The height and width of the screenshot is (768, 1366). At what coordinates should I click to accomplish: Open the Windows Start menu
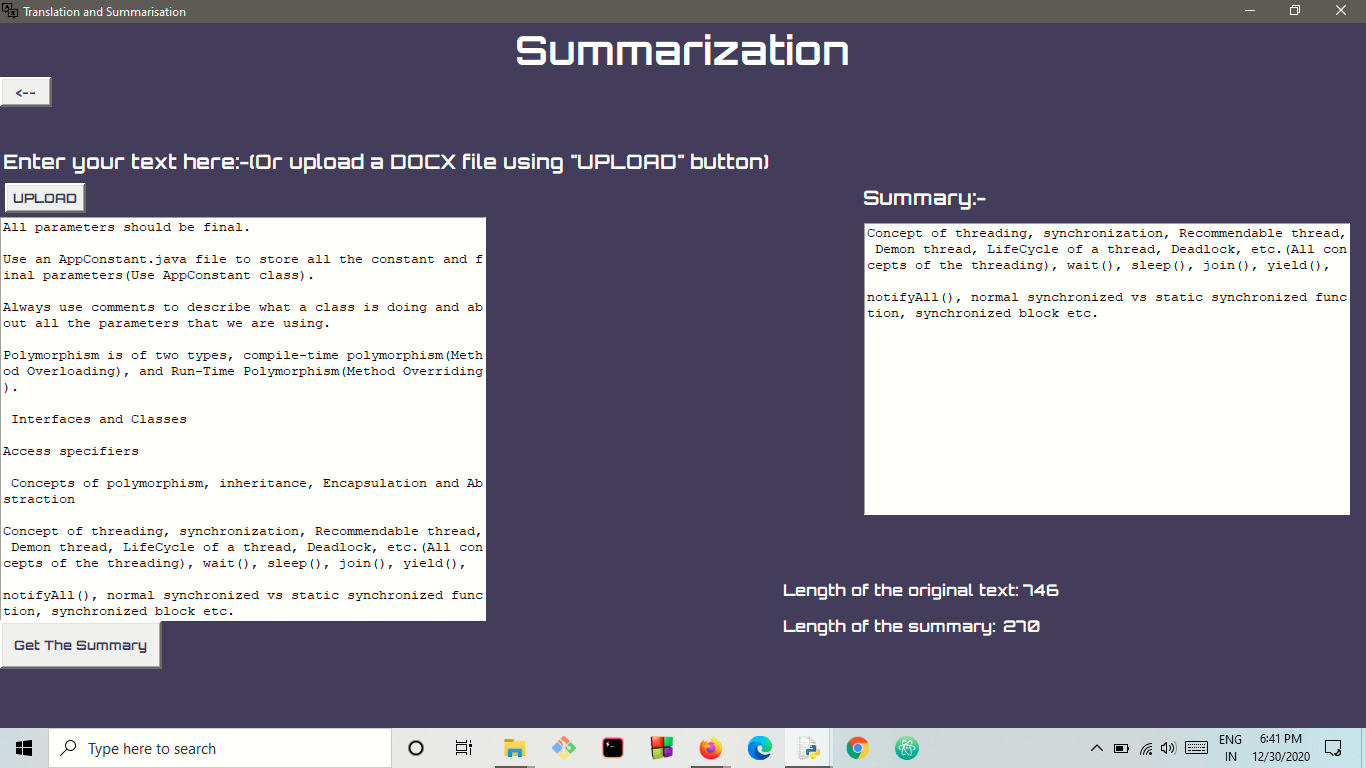[23, 747]
